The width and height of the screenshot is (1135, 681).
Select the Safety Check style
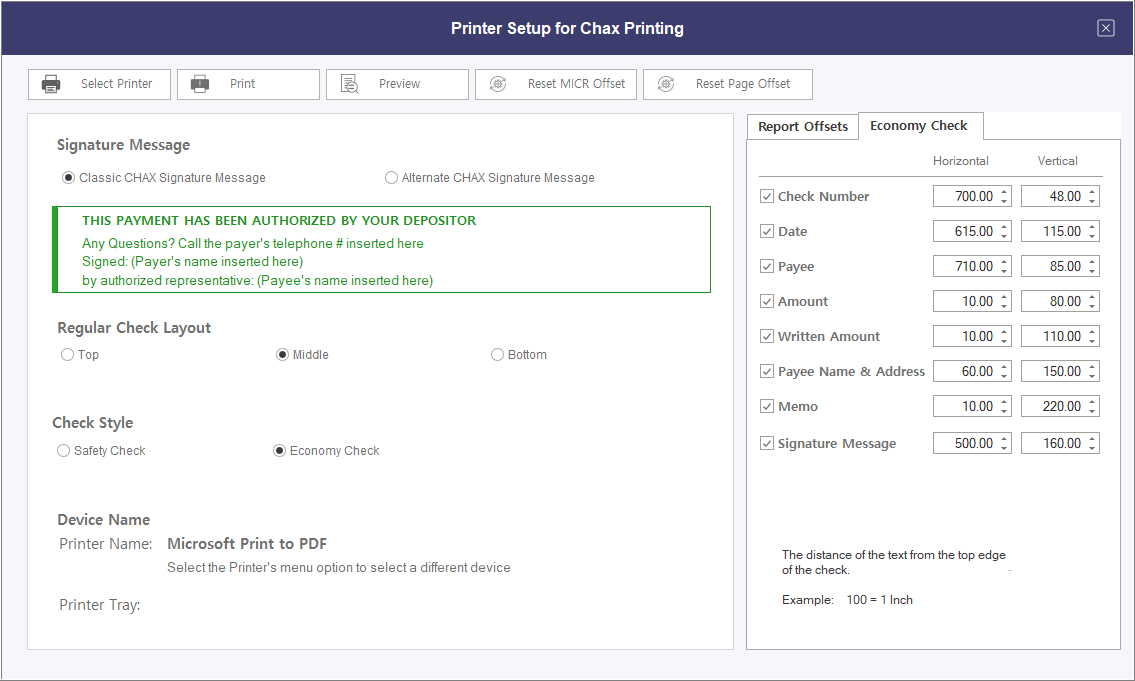(x=64, y=451)
